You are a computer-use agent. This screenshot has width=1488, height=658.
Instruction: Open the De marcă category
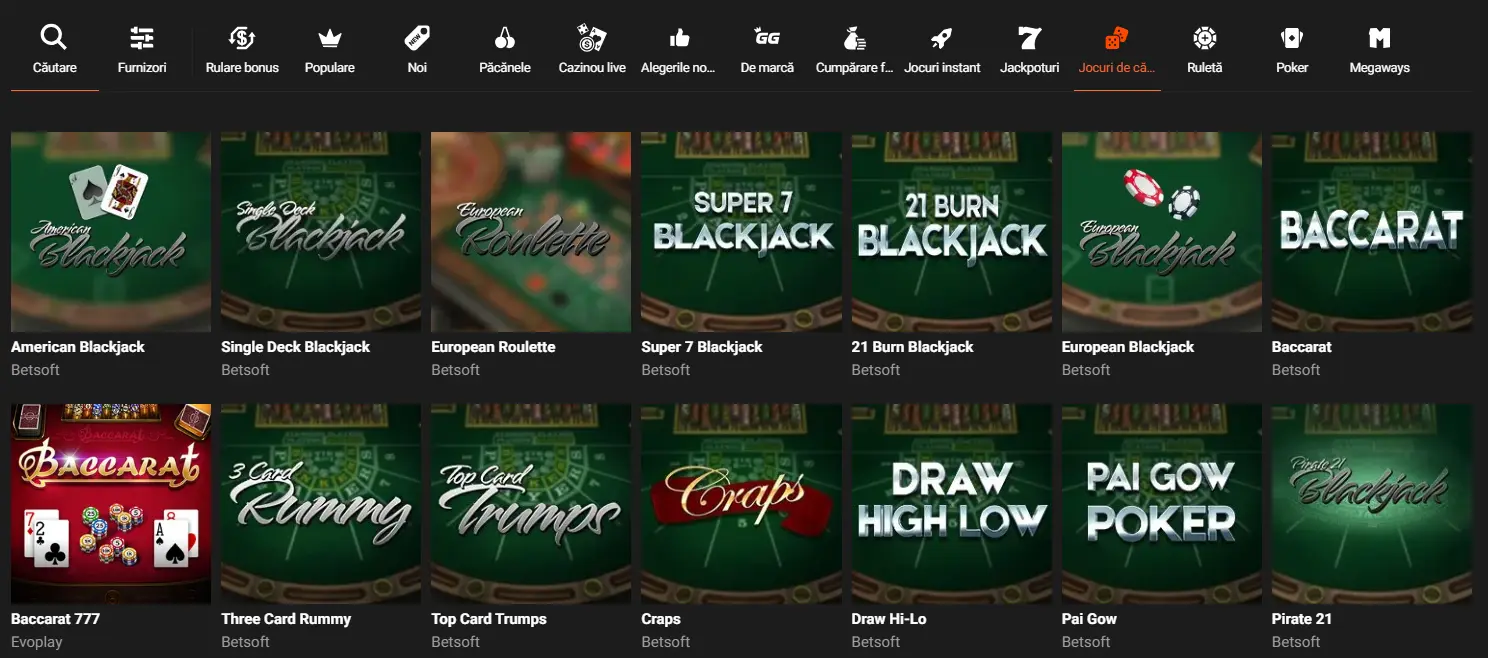coord(767,50)
